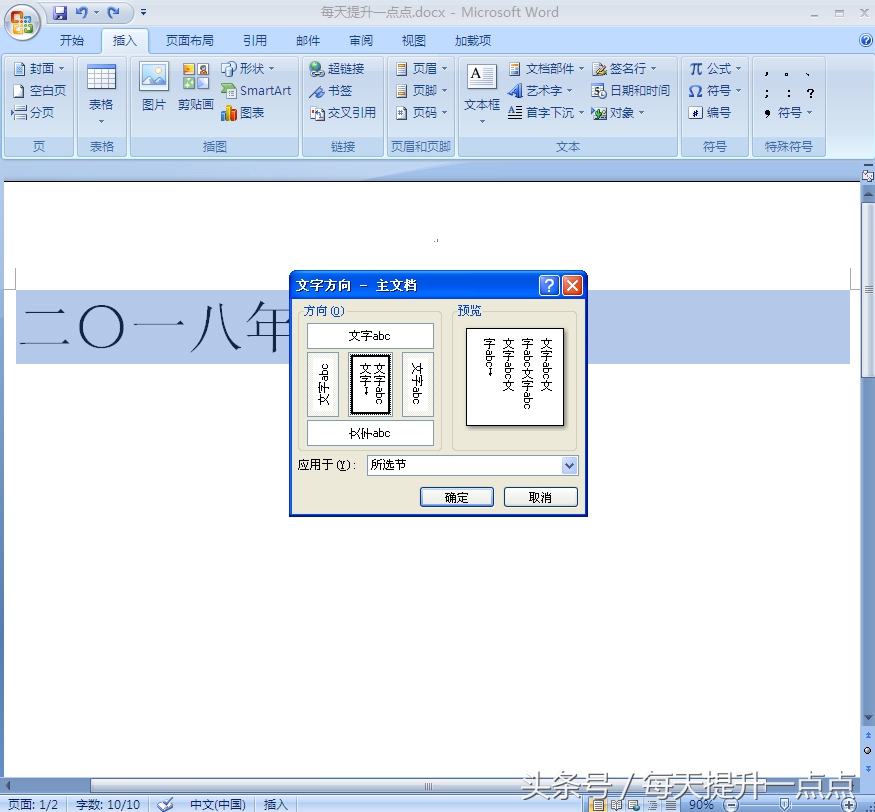
Task: Insert a blank page (空白页)
Action: pos(39,91)
